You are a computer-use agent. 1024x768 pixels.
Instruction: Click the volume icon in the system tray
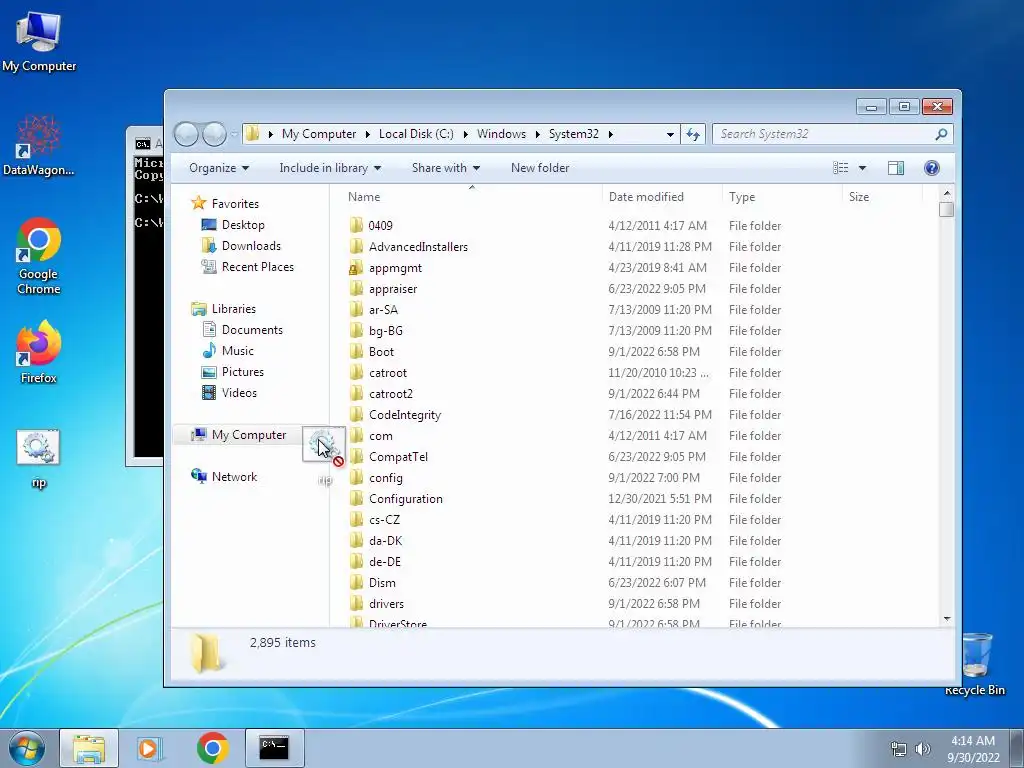coord(922,749)
